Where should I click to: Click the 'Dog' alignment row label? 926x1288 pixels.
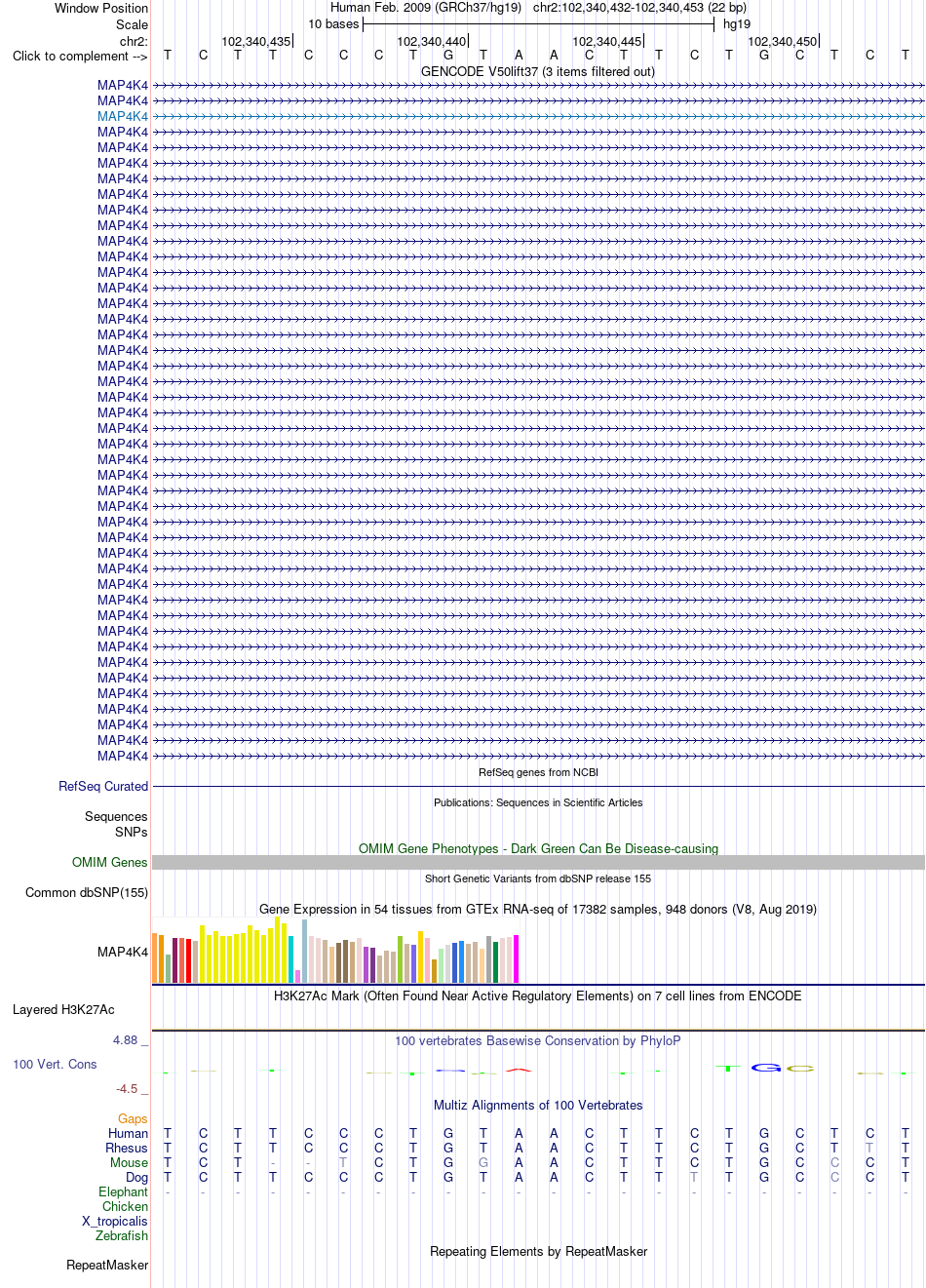[136, 1177]
